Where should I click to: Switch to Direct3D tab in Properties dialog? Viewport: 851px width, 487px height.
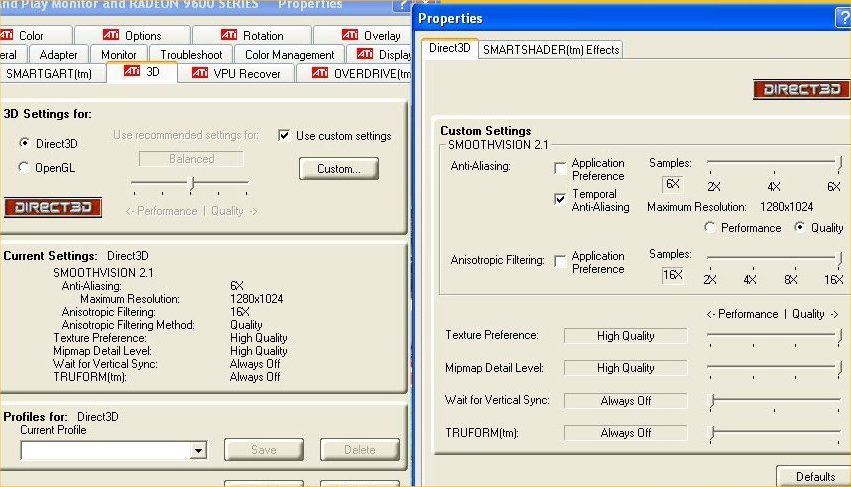click(449, 48)
